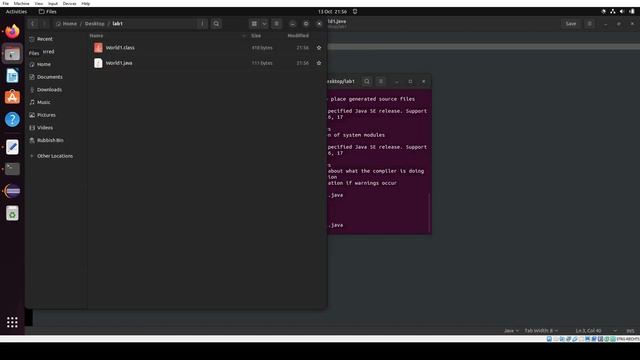
Task: Open the notification indicator beside the clock
Action: [355, 12]
